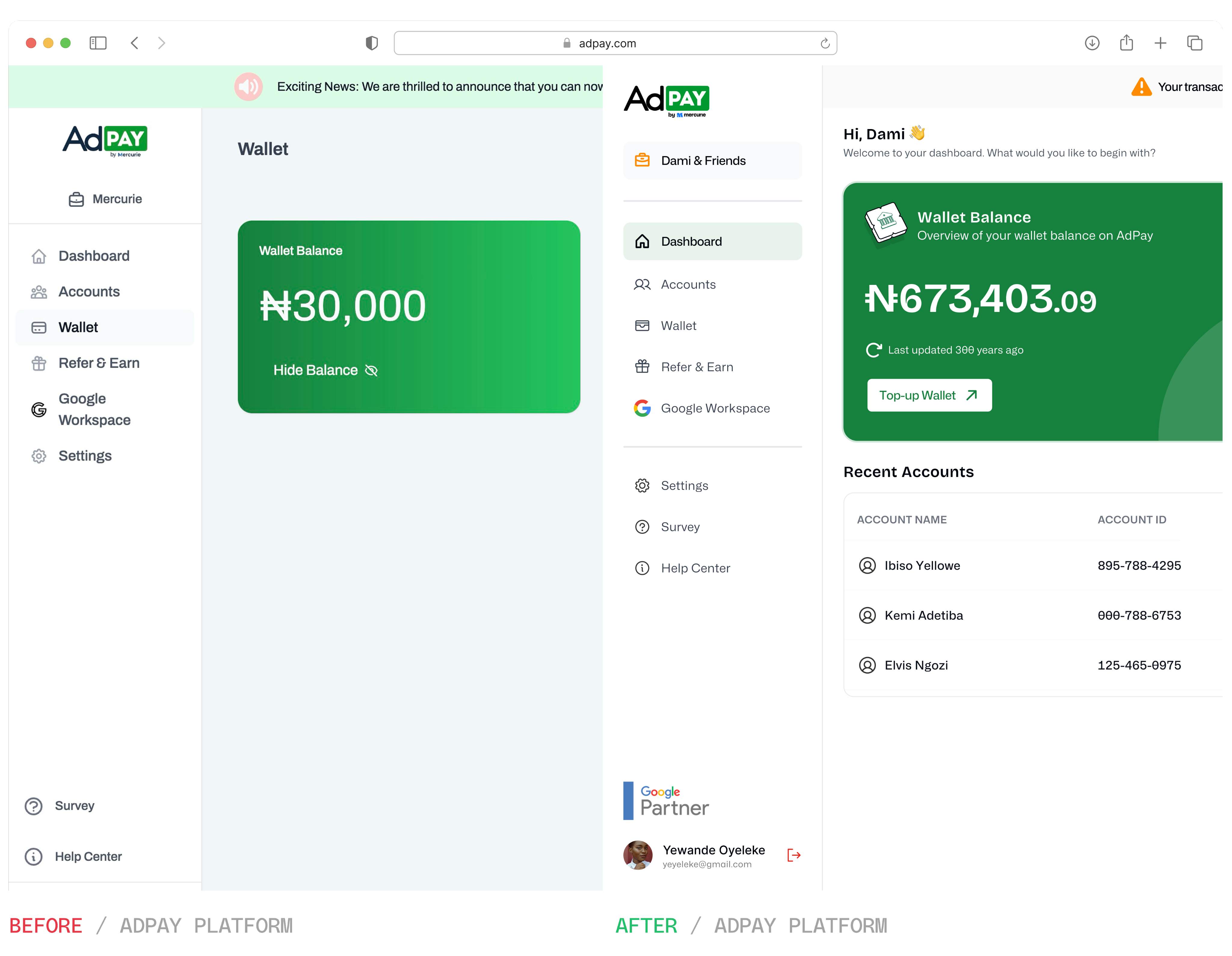Click the Google Partner badge
This screenshot has width=1232, height=956.
tap(666, 801)
